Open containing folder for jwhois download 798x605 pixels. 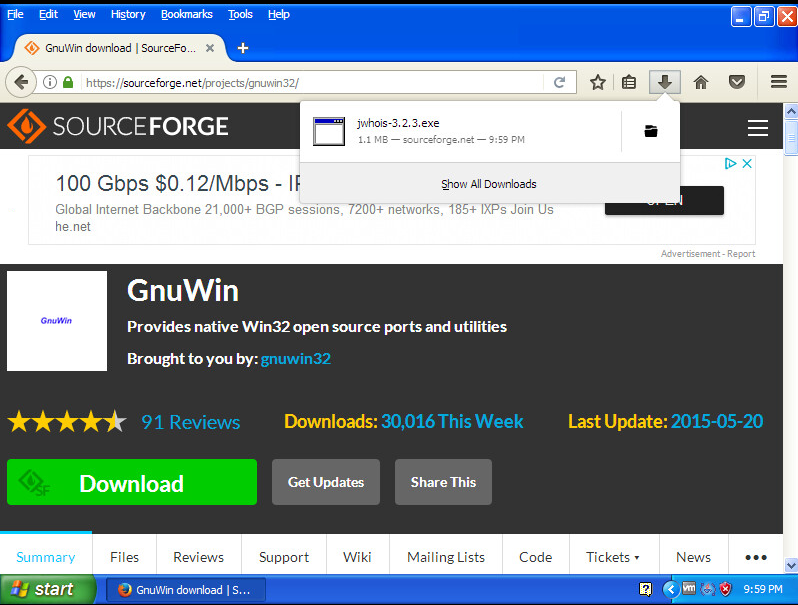click(651, 131)
